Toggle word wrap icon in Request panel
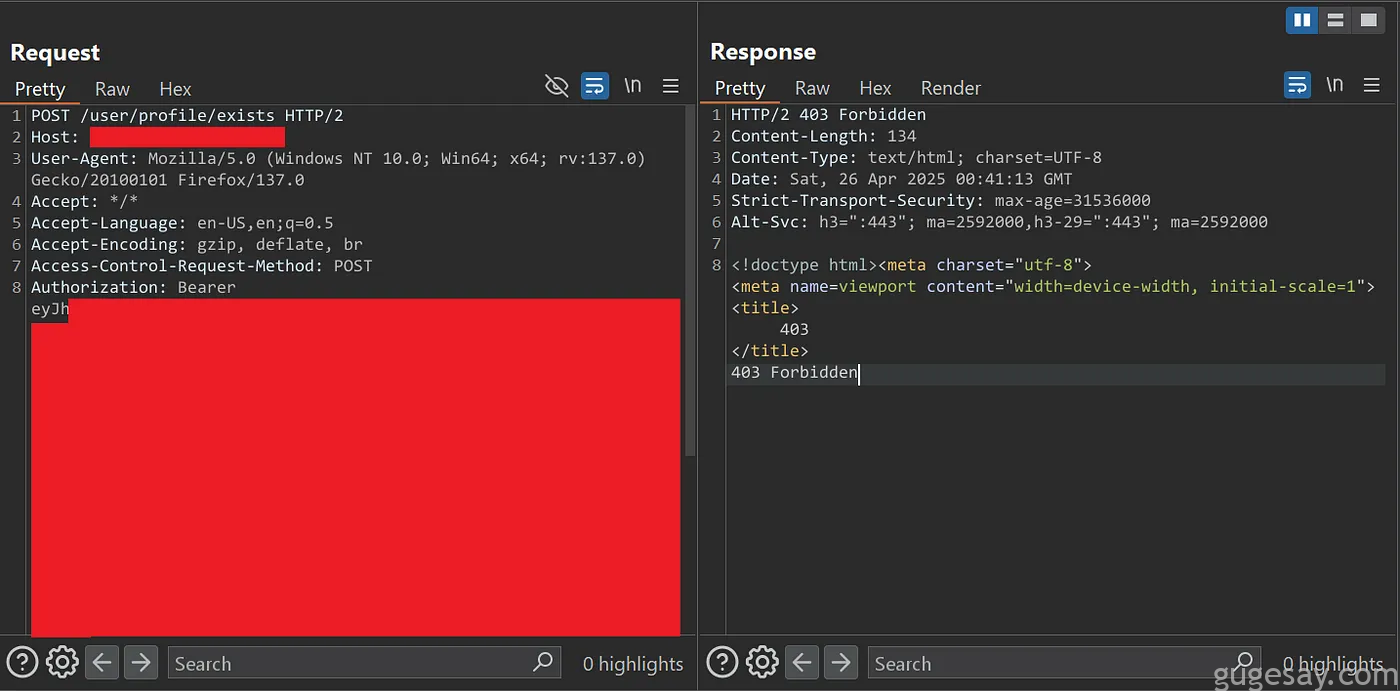This screenshot has width=1400, height=691. pos(595,86)
